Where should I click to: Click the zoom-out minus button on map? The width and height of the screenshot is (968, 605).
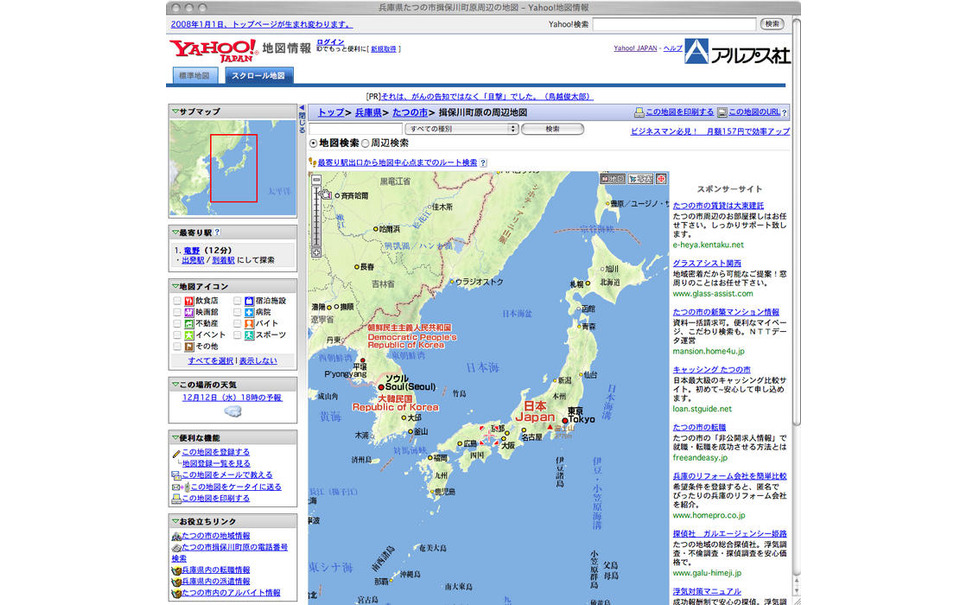[316, 180]
